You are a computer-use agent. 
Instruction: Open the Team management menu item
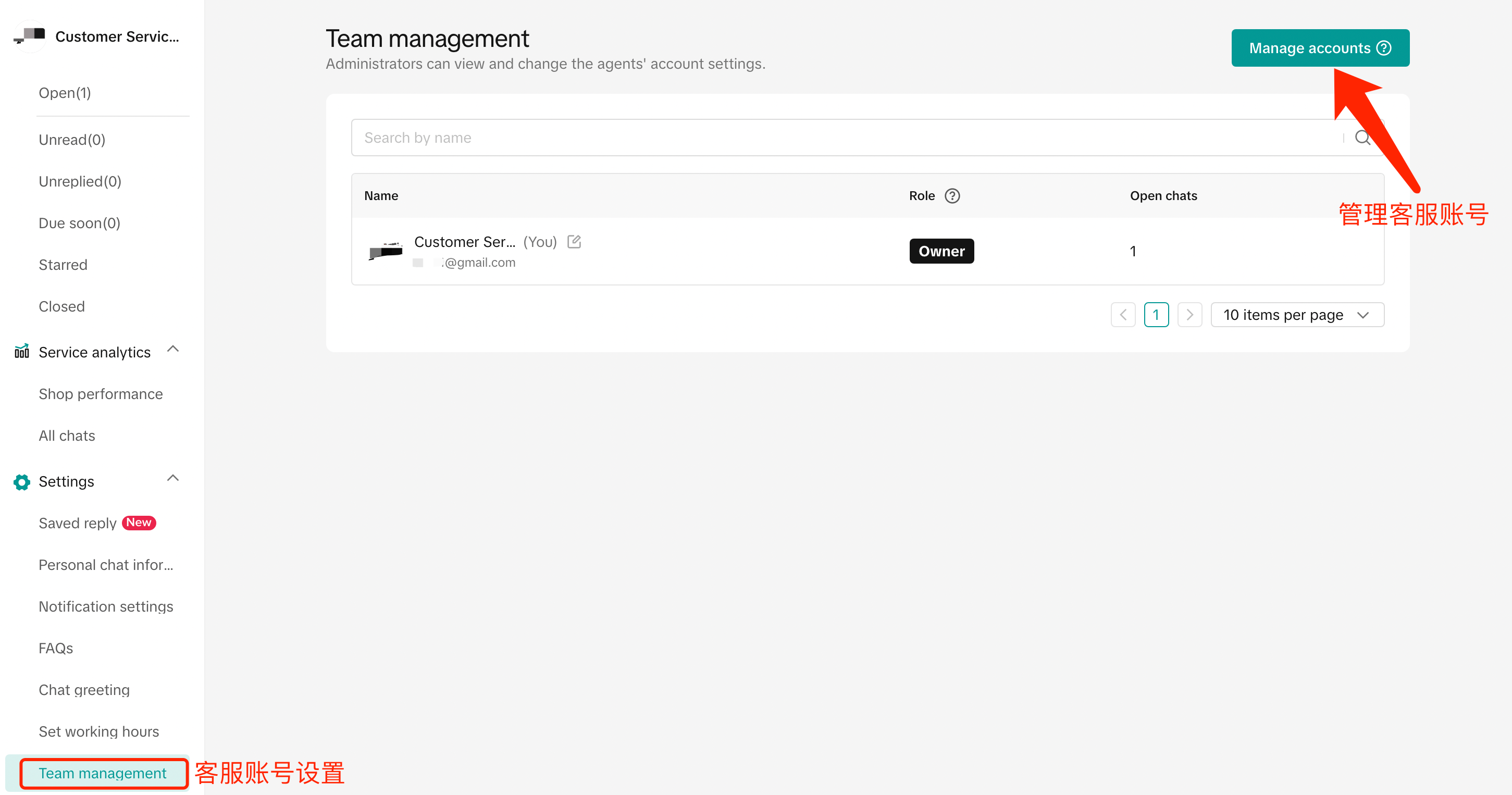pos(103,773)
